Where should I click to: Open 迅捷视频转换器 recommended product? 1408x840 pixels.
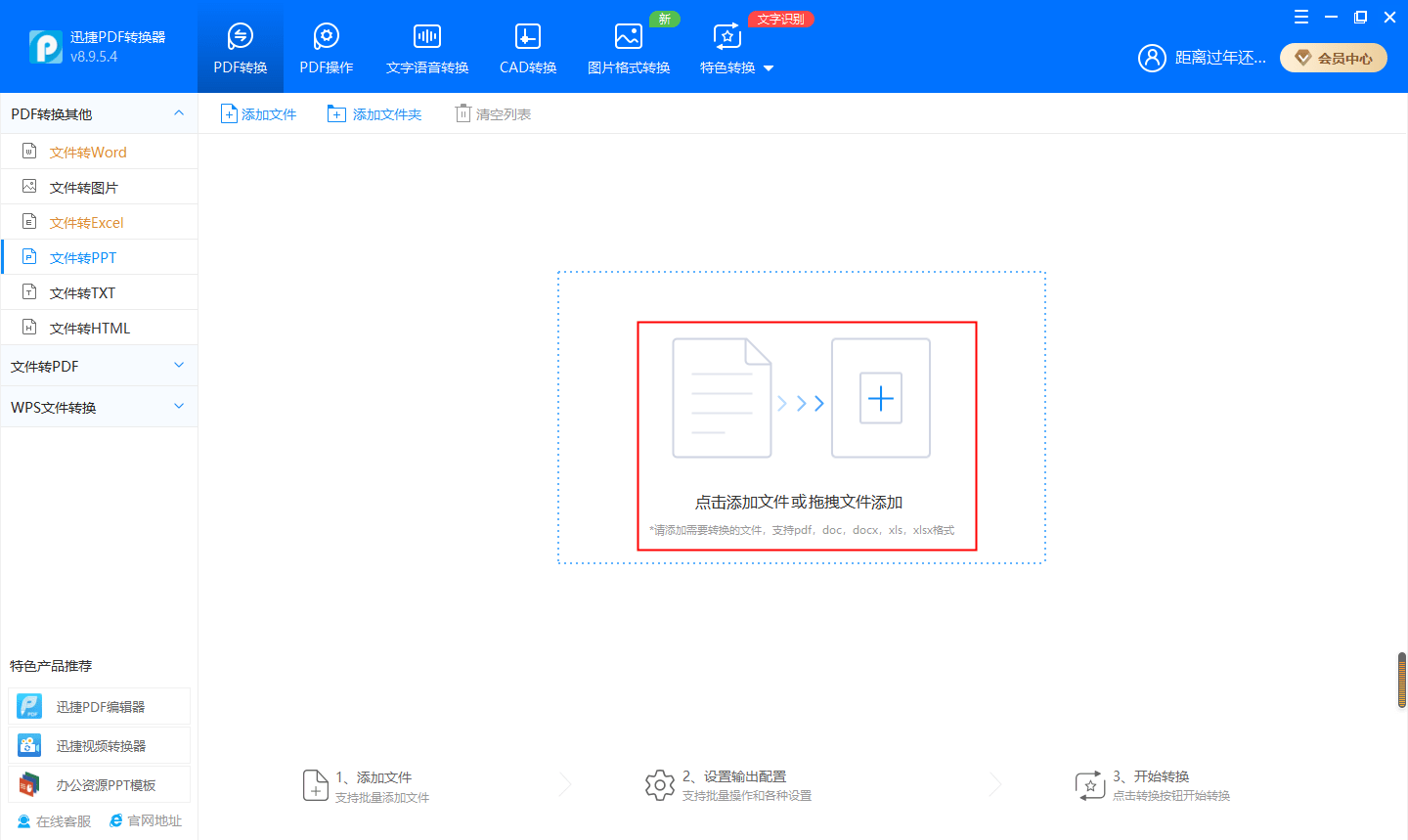pyautogui.click(x=100, y=746)
